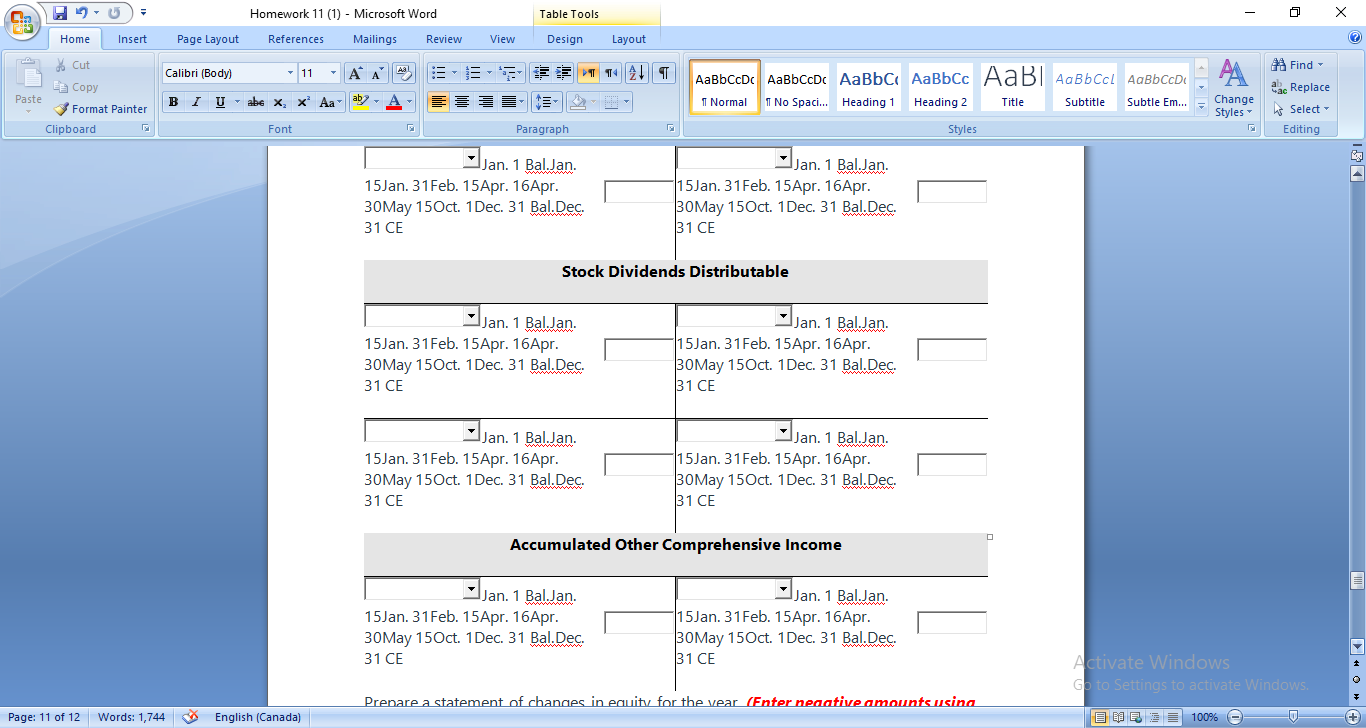Open the line spacing dropdown
Image resolution: width=1366 pixels, height=728 pixels.
[547, 102]
